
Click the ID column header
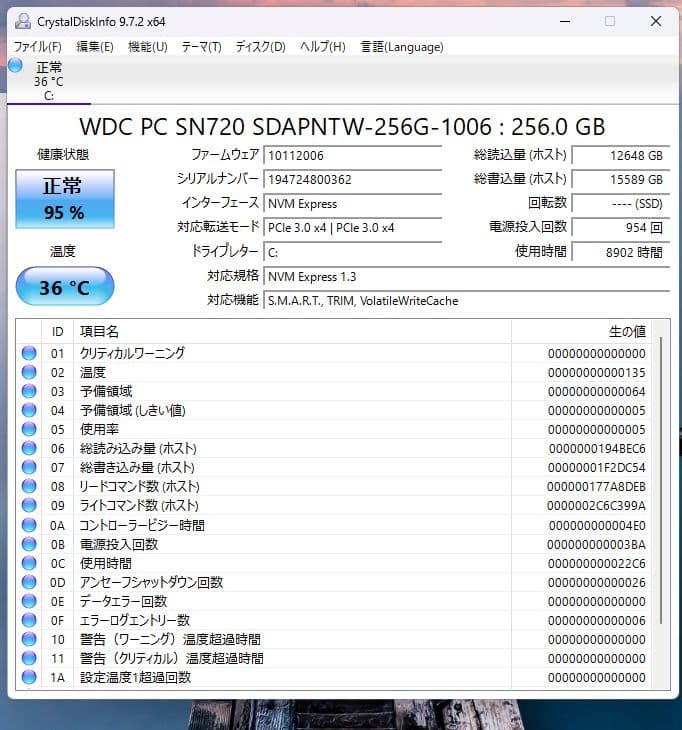click(57, 331)
